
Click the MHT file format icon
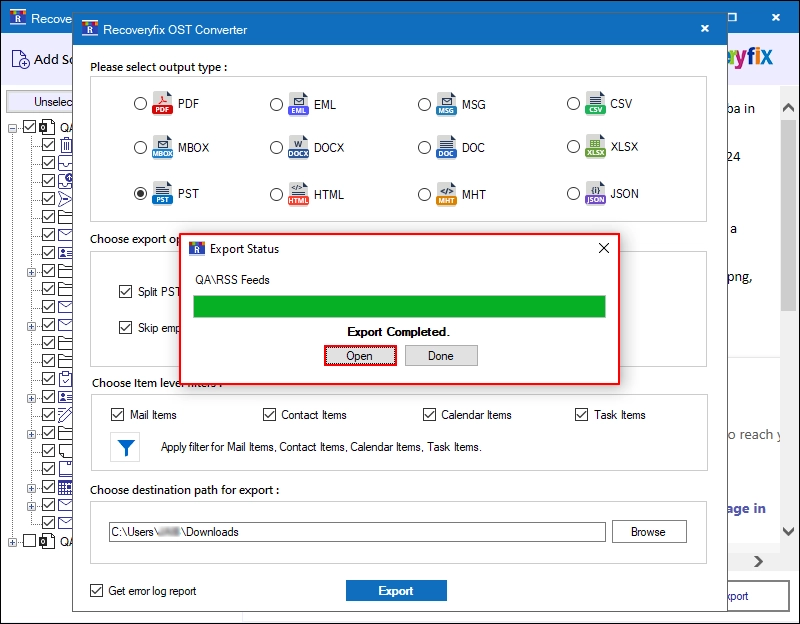point(446,194)
